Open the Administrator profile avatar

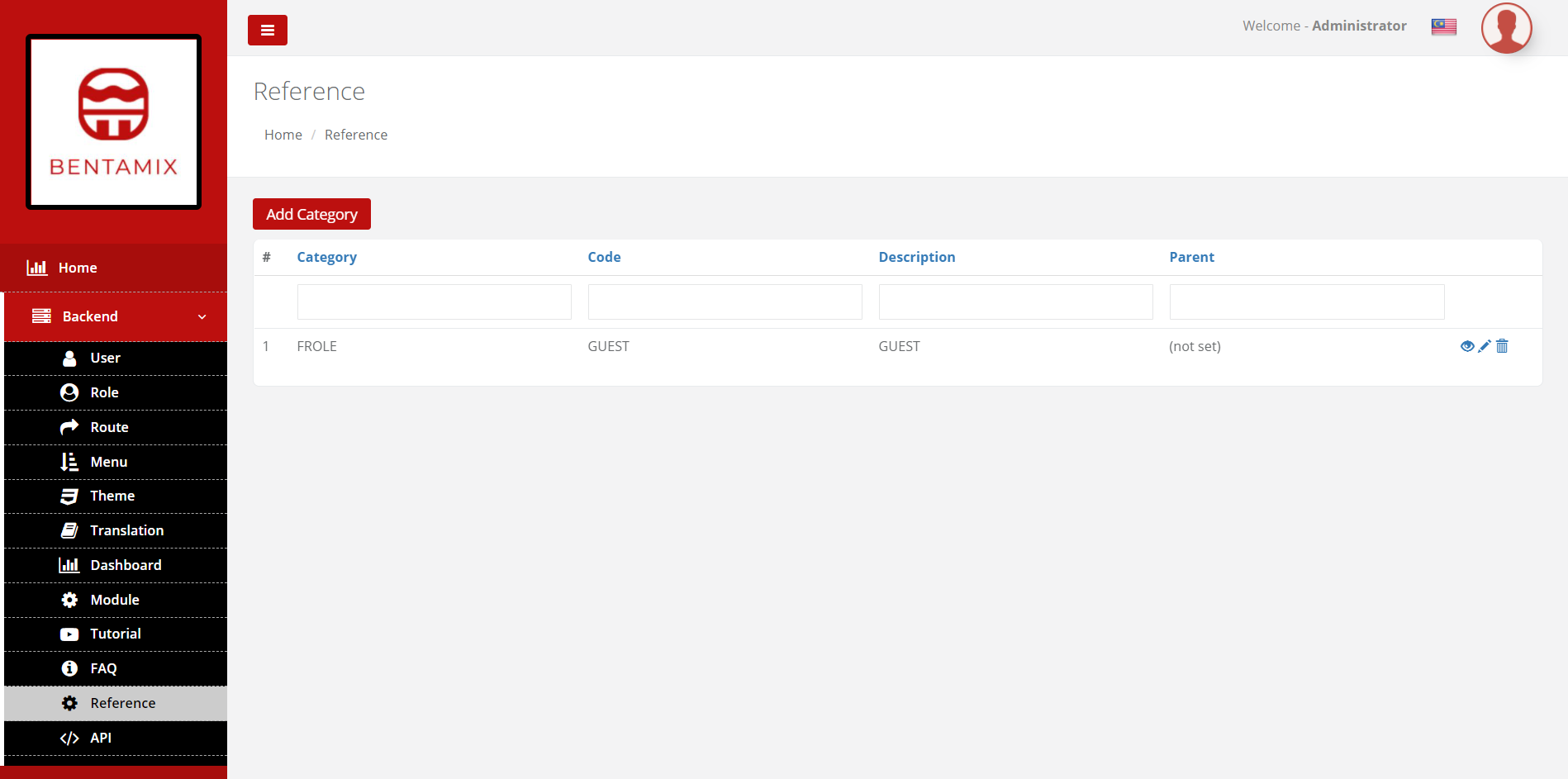pos(1506,28)
